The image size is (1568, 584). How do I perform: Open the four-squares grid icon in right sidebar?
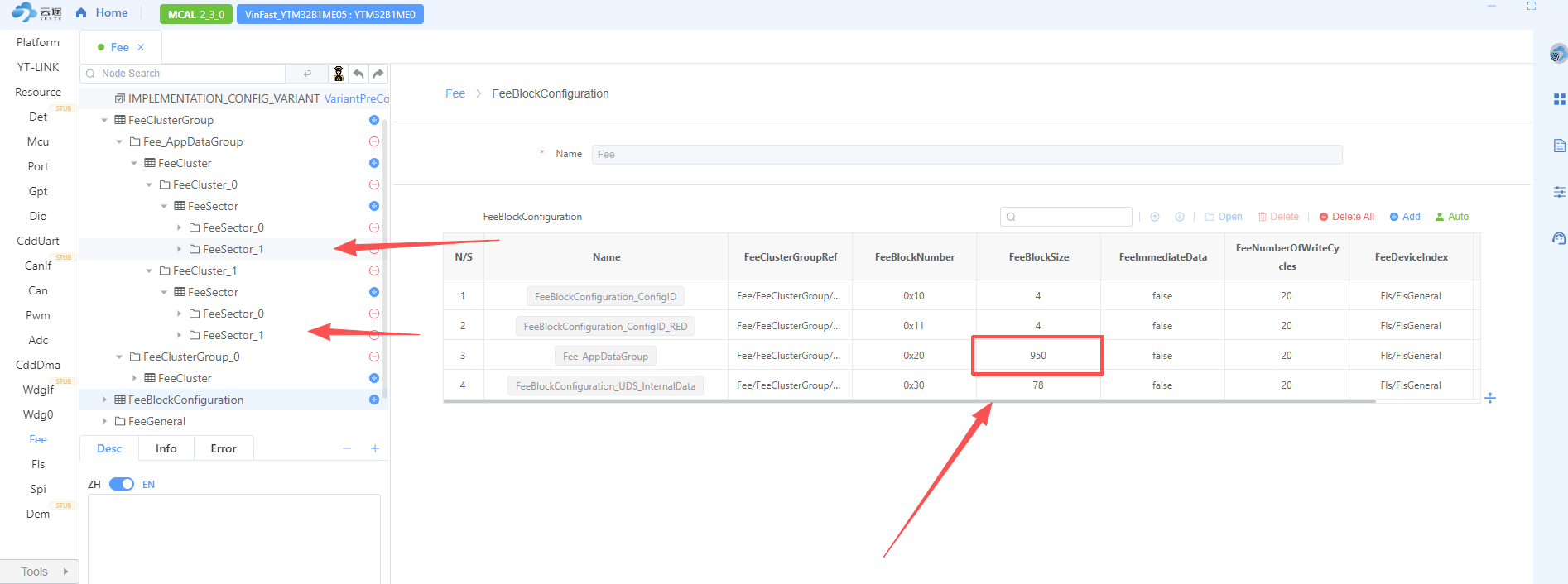coord(1559,99)
